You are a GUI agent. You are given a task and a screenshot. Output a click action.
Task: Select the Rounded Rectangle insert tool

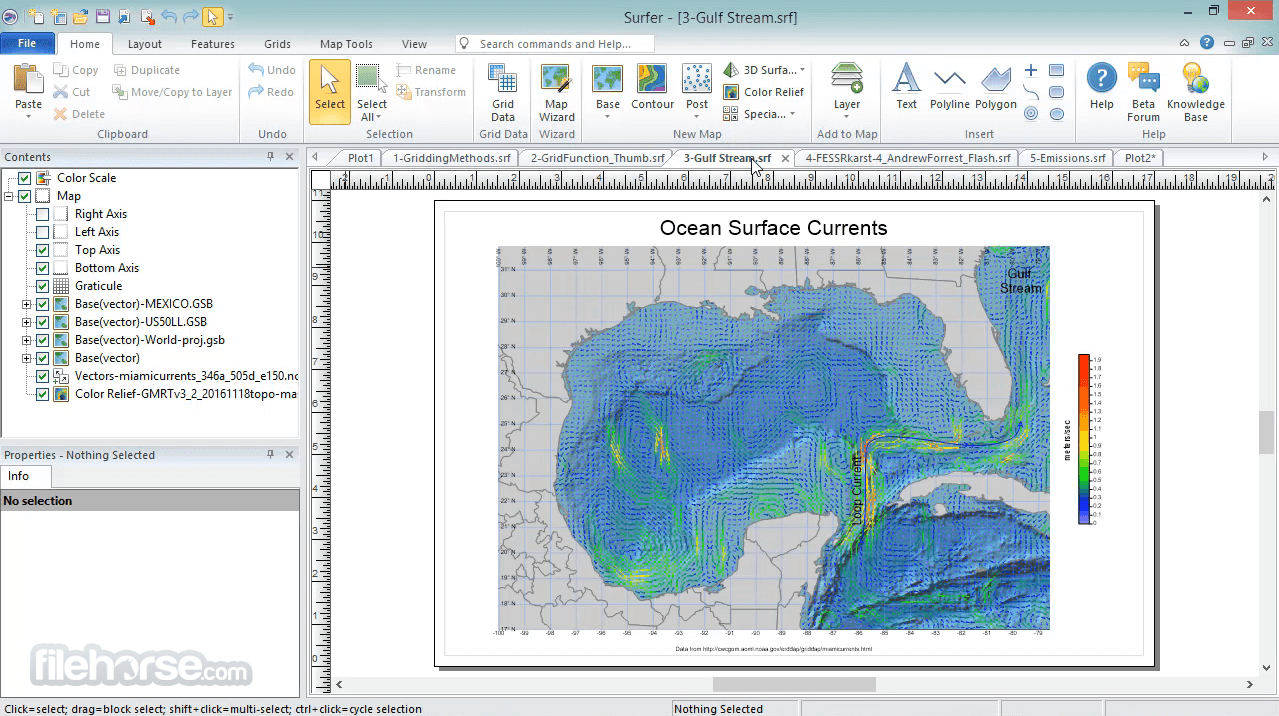pyautogui.click(x=1057, y=92)
